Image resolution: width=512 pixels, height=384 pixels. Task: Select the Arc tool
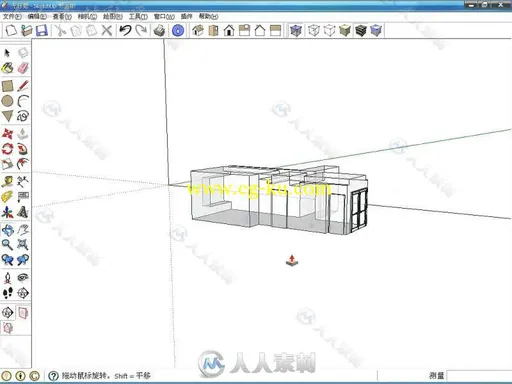pyautogui.click(x=23, y=101)
